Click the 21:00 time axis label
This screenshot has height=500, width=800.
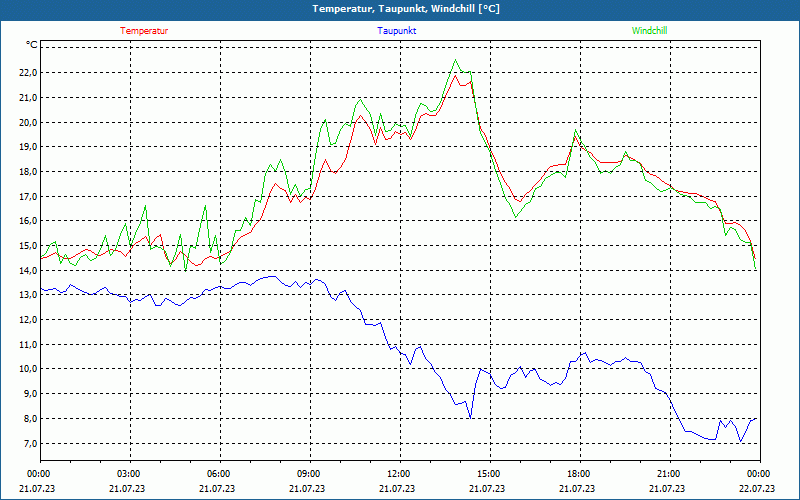coord(668,474)
